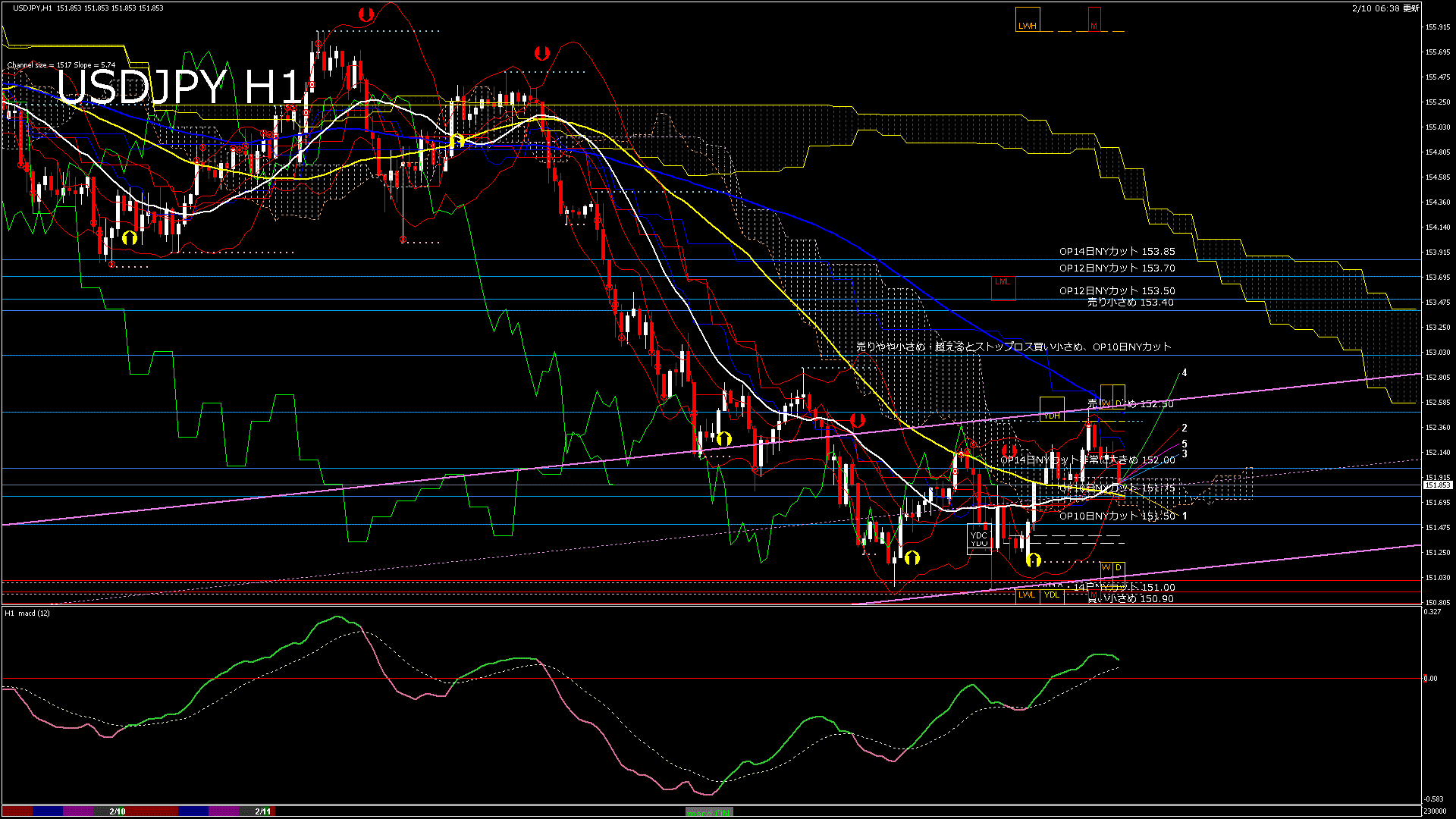Select projection line label 4
Screen dimensions: 1456x819
point(1184,373)
